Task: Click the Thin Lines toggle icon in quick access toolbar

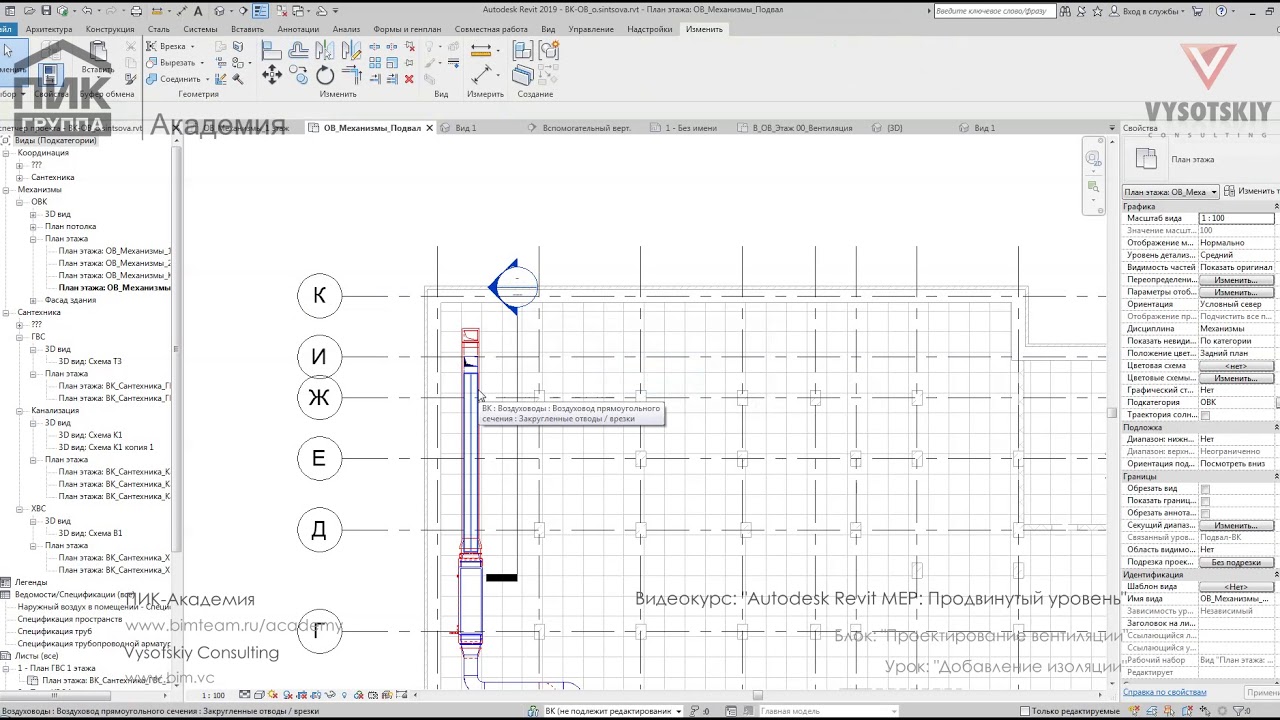Action: (260, 11)
